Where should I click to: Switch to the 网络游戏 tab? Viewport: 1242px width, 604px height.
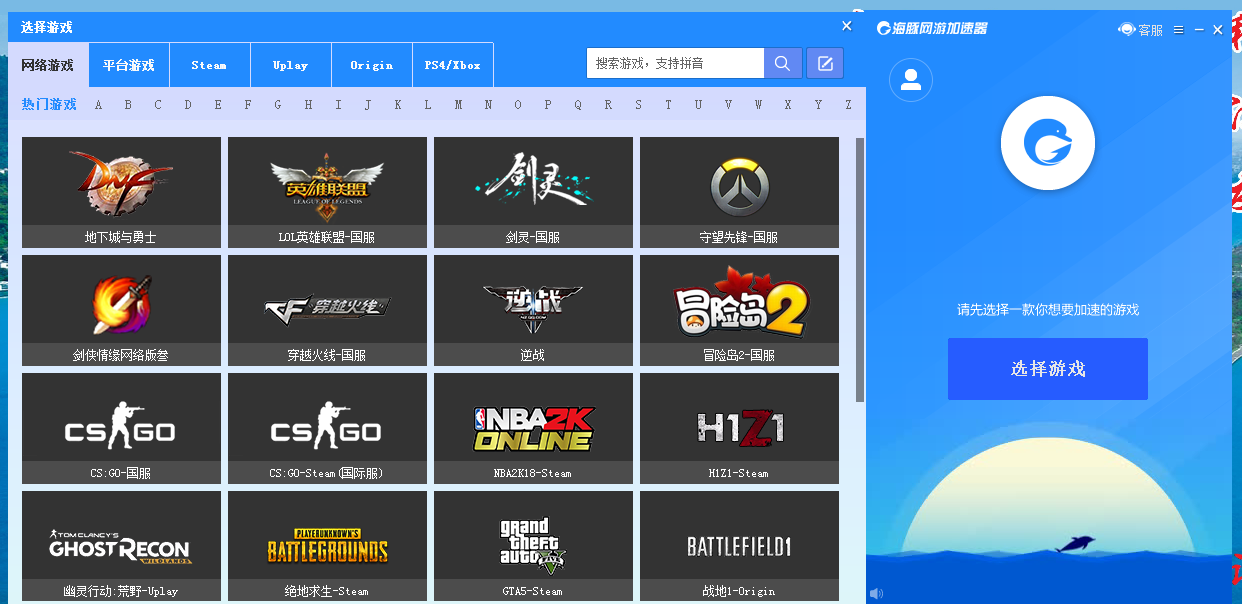(x=48, y=65)
